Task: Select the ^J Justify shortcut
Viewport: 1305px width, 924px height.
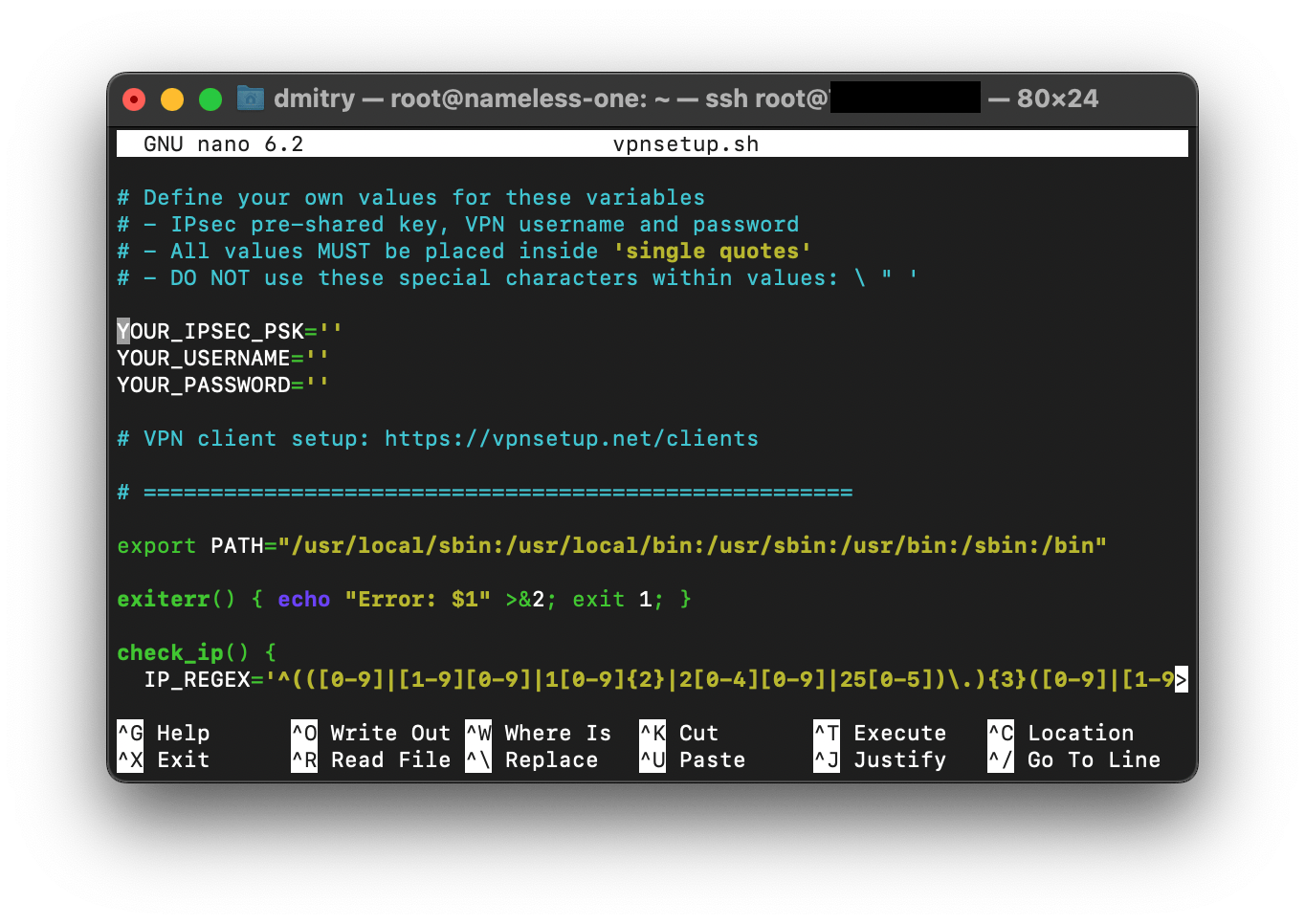Action: tap(879, 759)
